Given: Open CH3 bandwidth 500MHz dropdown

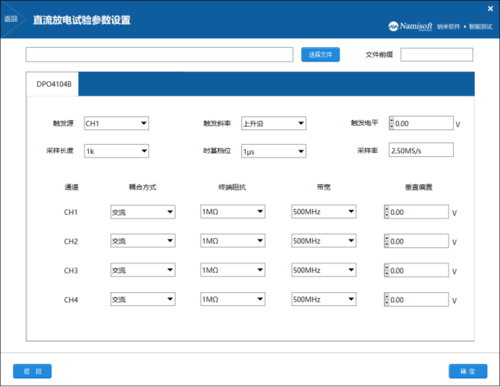Looking at the screenshot, I should pyautogui.click(x=324, y=270).
